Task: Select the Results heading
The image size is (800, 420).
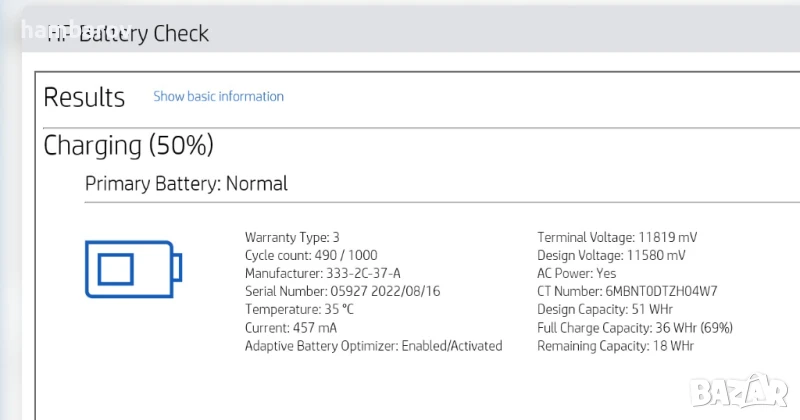Action: (x=84, y=98)
